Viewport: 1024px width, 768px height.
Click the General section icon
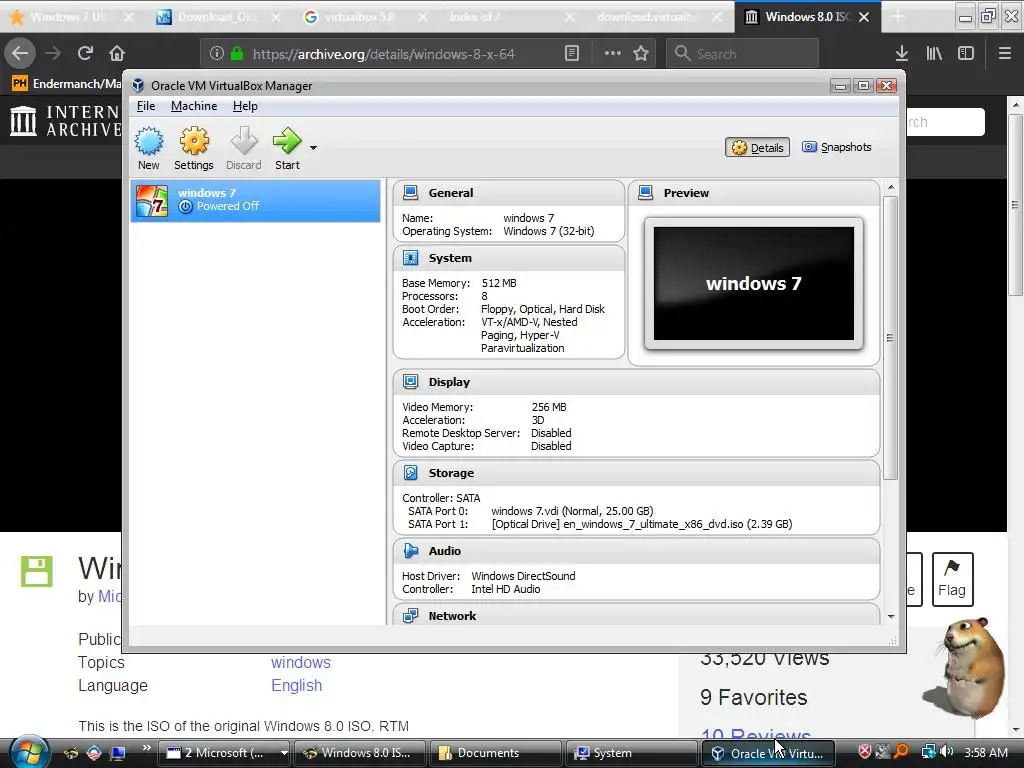[x=410, y=193]
